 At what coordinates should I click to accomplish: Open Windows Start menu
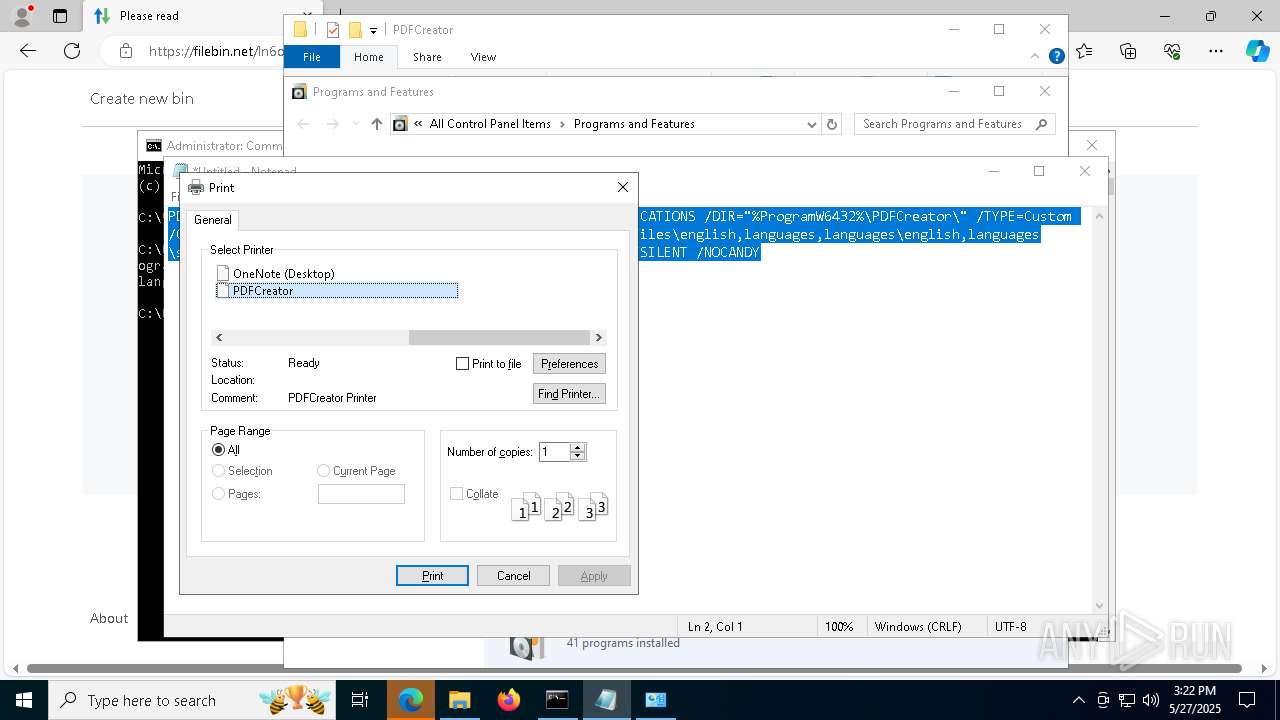pos(23,700)
